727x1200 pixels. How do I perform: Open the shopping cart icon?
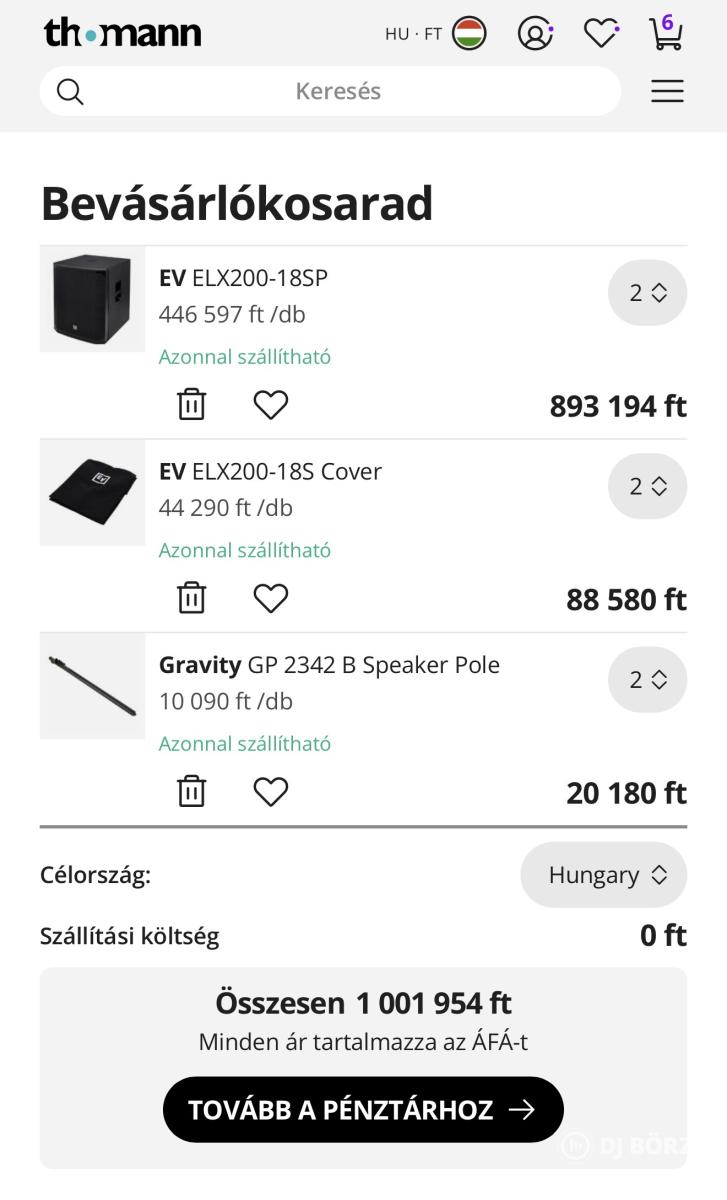click(x=666, y=33)
